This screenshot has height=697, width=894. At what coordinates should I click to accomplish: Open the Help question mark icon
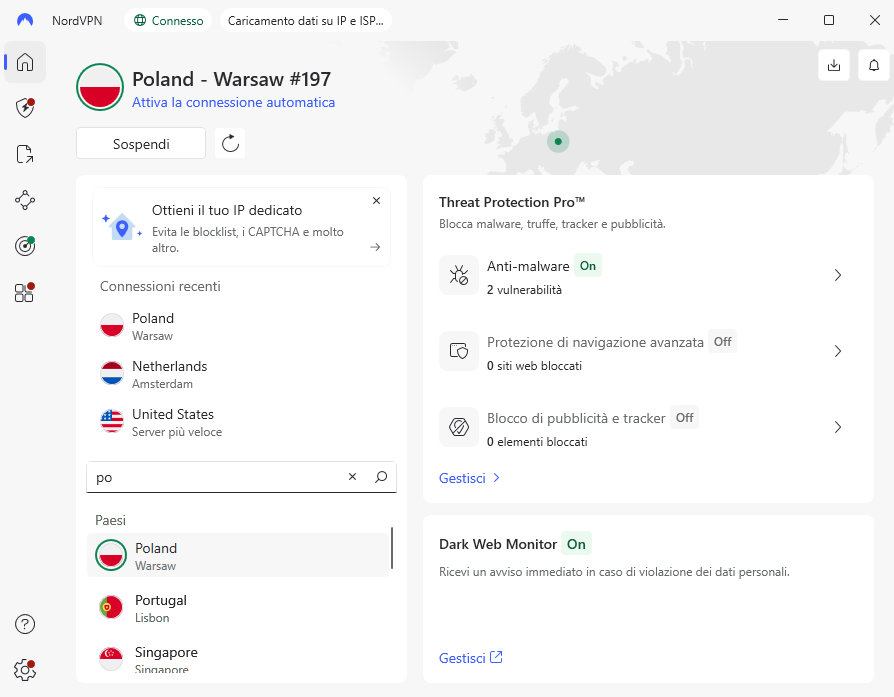tap(25, 624)
